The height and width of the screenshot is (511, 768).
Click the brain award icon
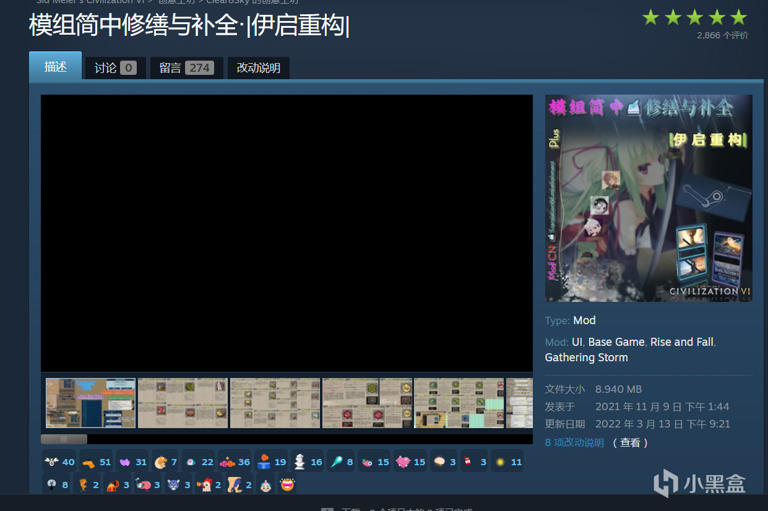(444, 462)
